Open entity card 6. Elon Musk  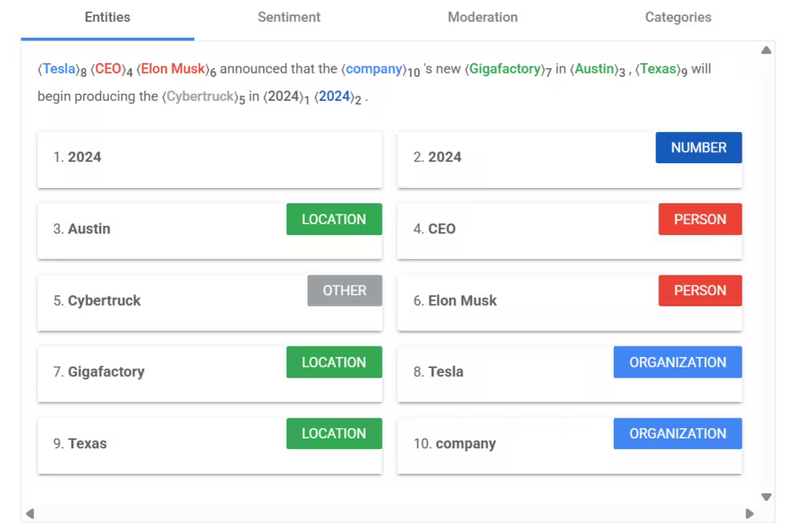point(569,303)
